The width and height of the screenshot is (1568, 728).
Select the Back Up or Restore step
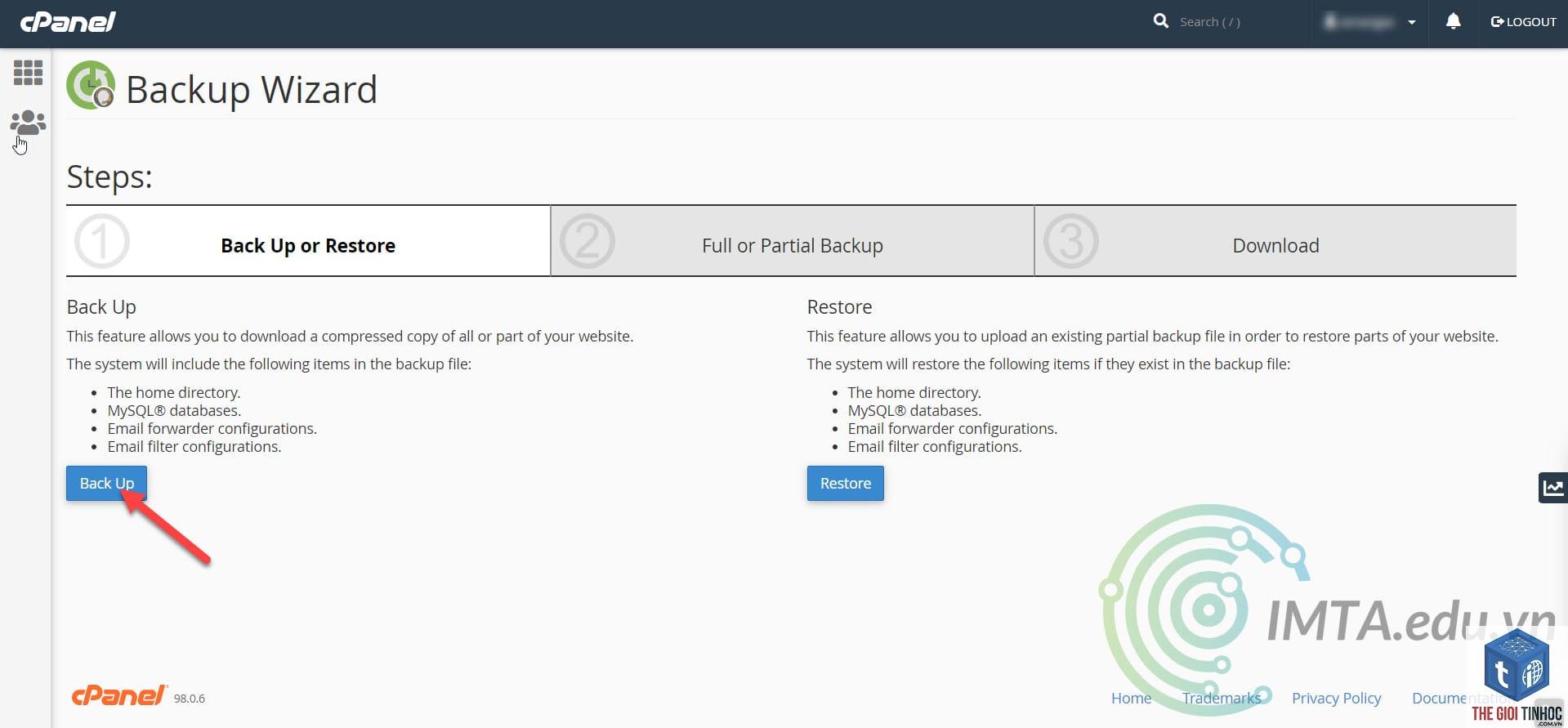308,241
